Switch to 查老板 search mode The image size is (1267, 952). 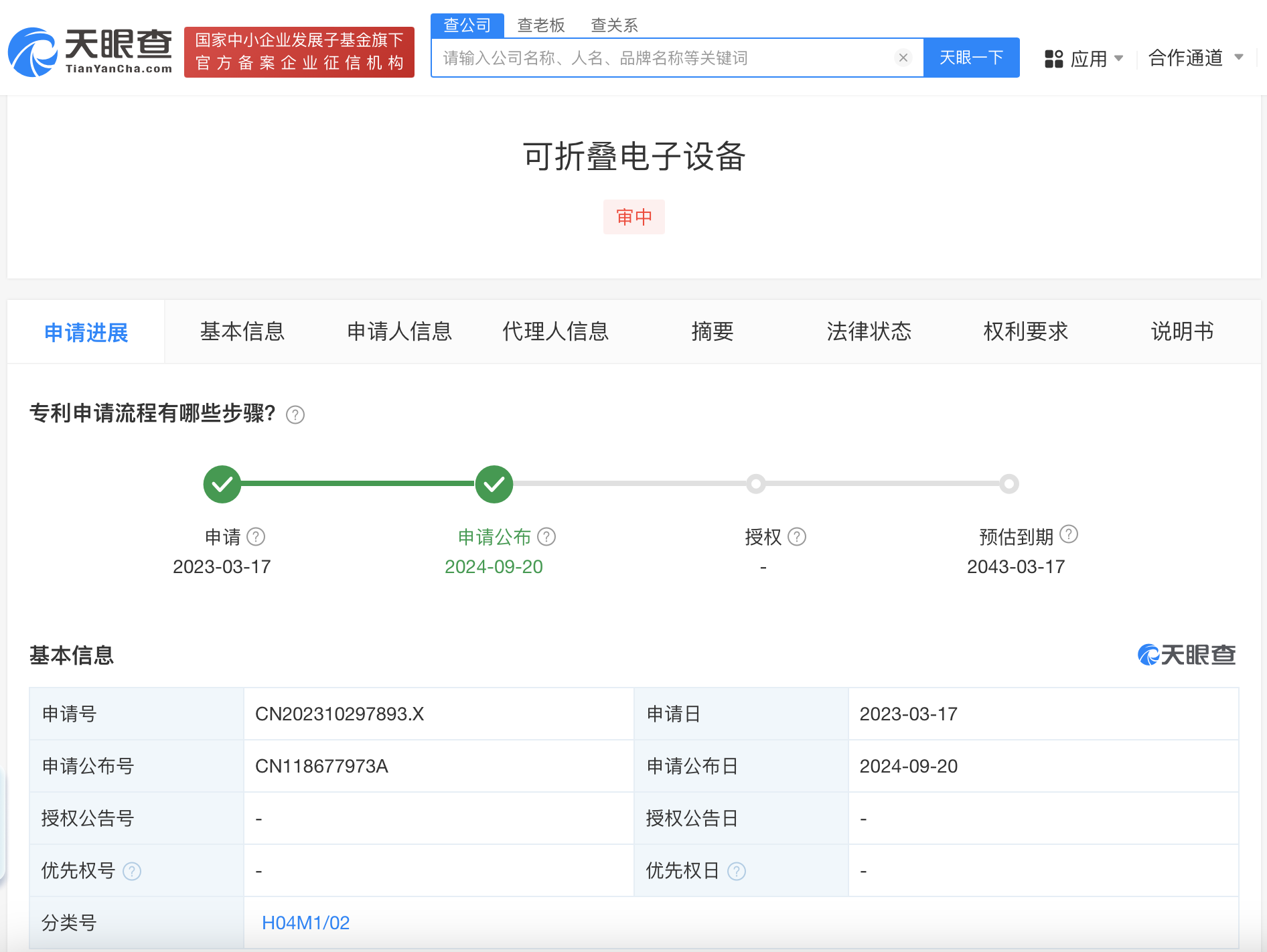click(x=540, y=25)
